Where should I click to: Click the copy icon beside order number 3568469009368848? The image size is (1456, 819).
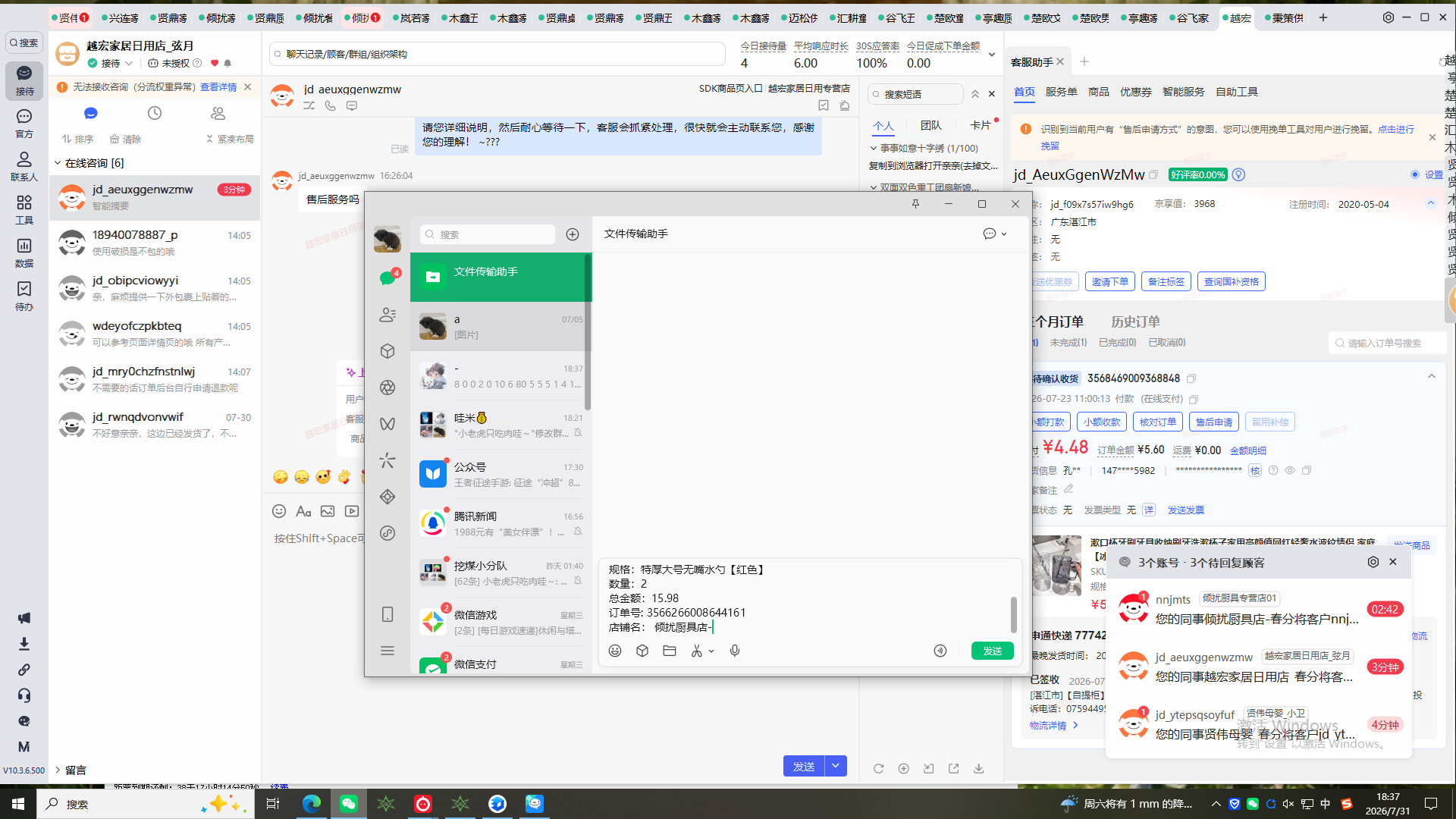(x=1191, y=378)
